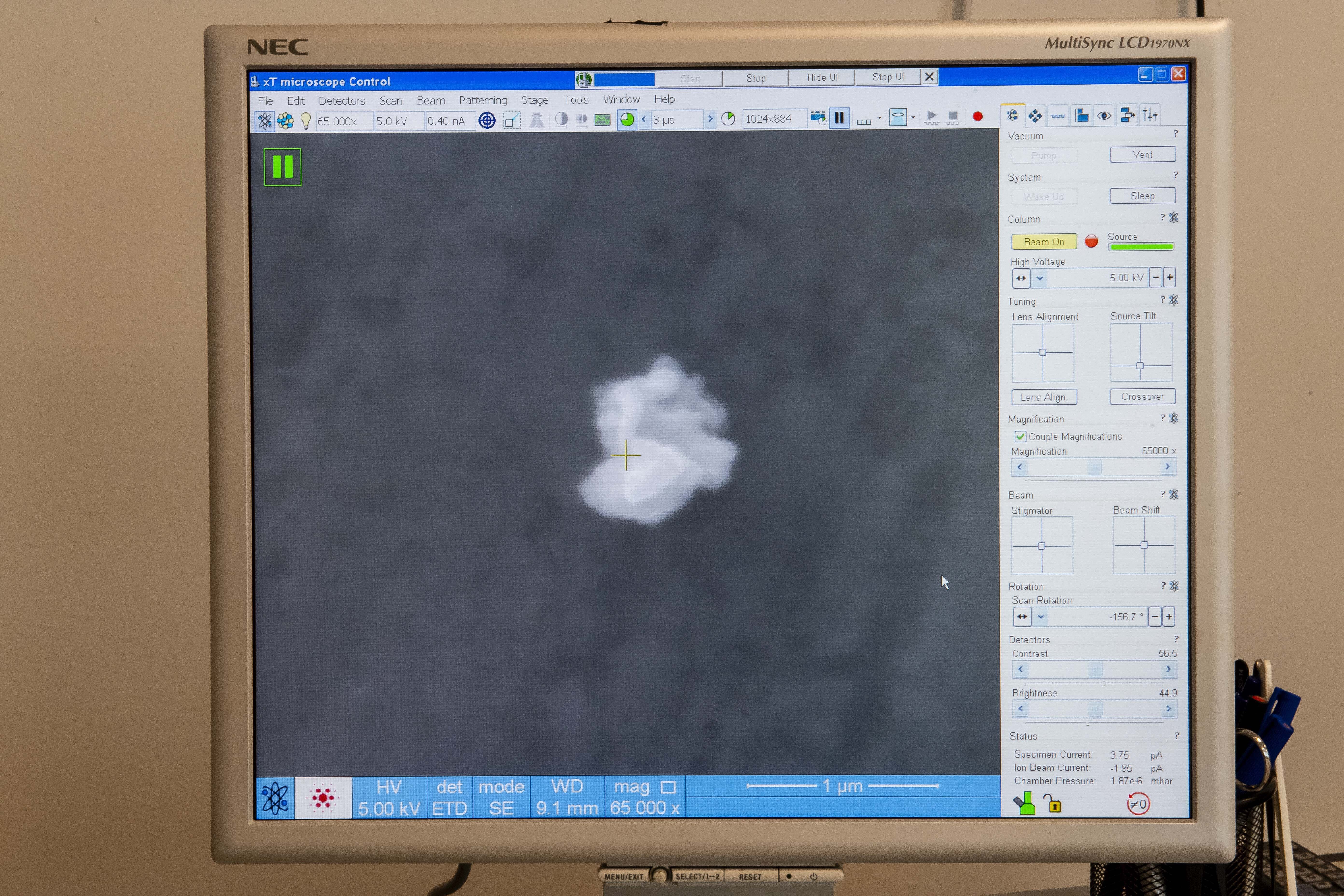The image size is (1344, 896).
Task: Click the Rotation section beam reset icon
Action: [x=1174, y=586]
